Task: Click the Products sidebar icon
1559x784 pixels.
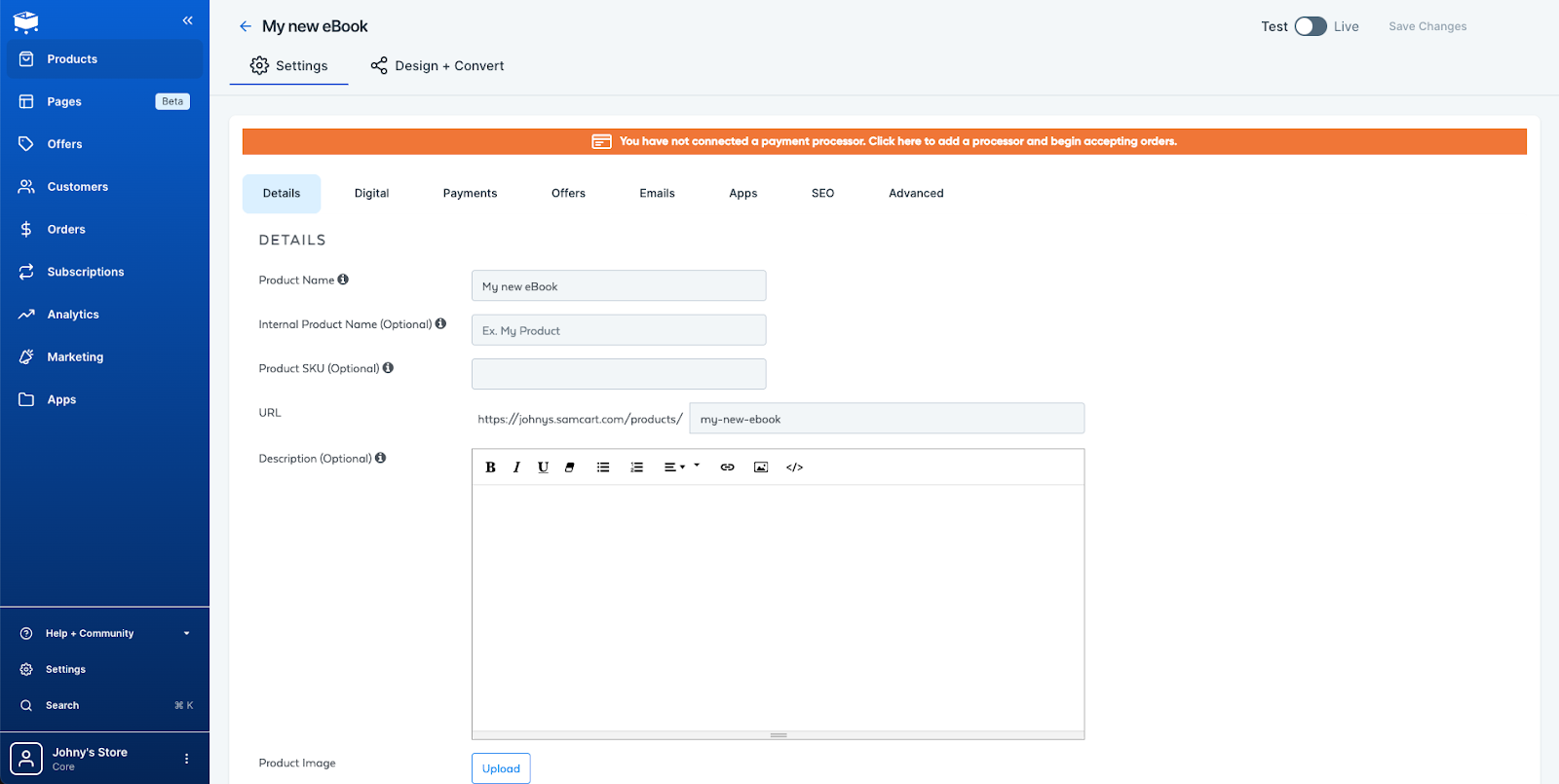Action: [x=26, y=58]
